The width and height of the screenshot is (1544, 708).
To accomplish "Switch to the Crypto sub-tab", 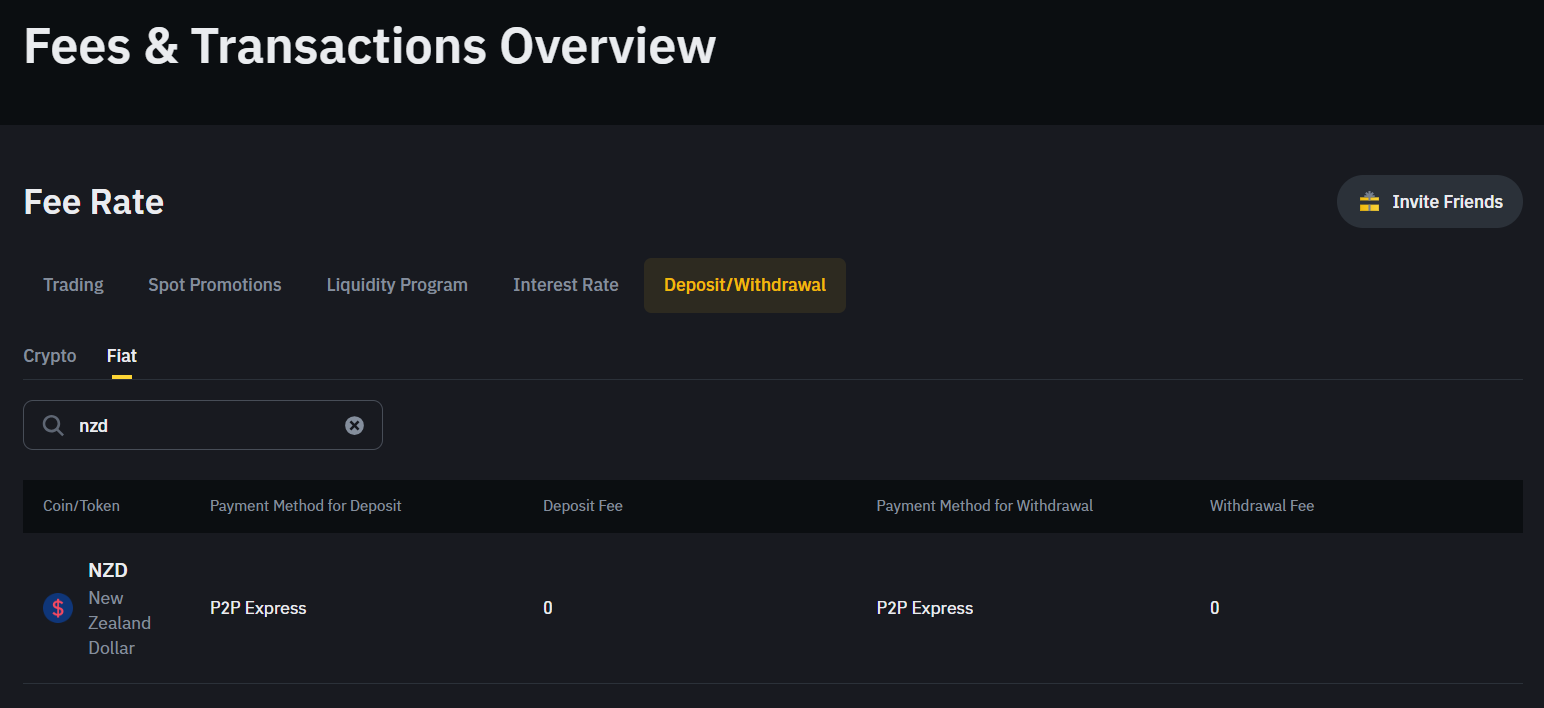I will [x=50, y=356].
